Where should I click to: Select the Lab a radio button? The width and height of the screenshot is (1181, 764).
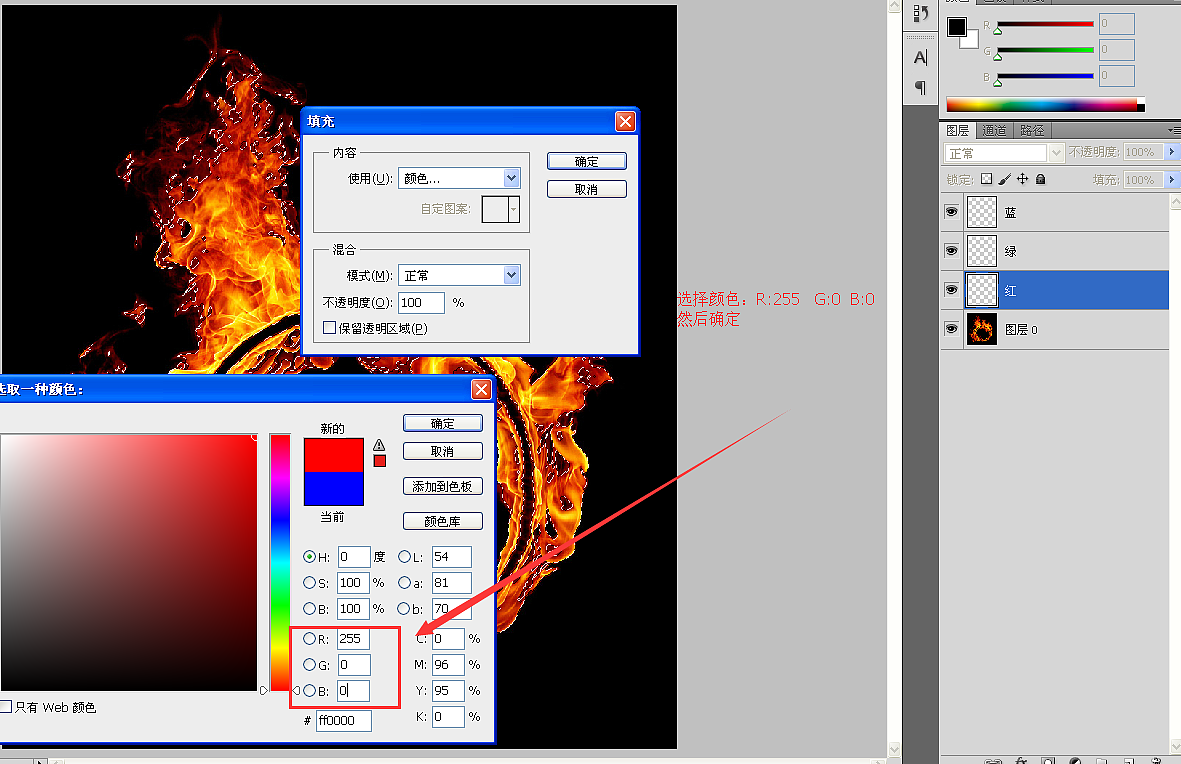[x=404, y=582]
